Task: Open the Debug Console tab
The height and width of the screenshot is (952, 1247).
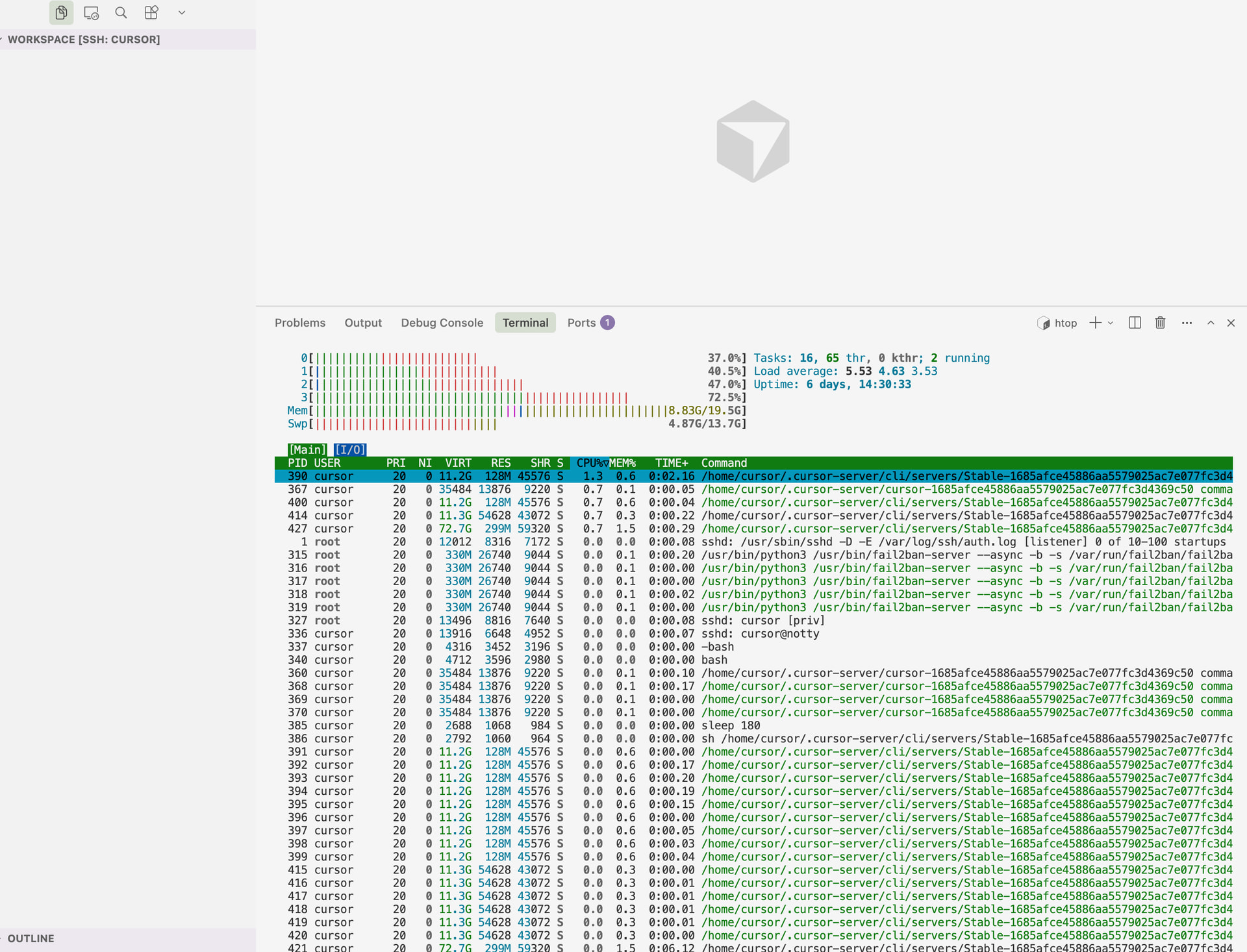Action: [442, 323]
